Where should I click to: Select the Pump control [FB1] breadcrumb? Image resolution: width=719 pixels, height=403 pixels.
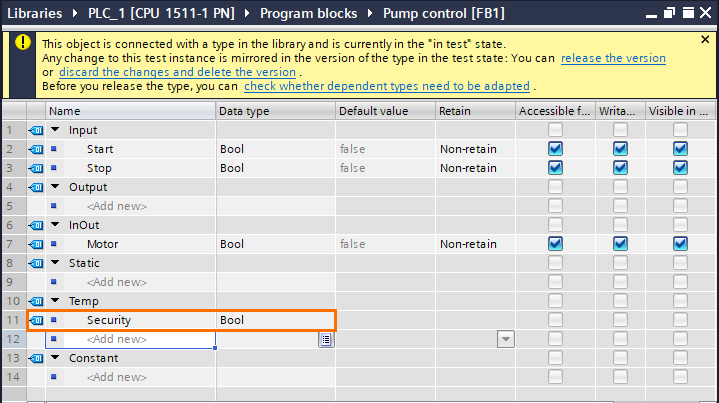[443, 13]
